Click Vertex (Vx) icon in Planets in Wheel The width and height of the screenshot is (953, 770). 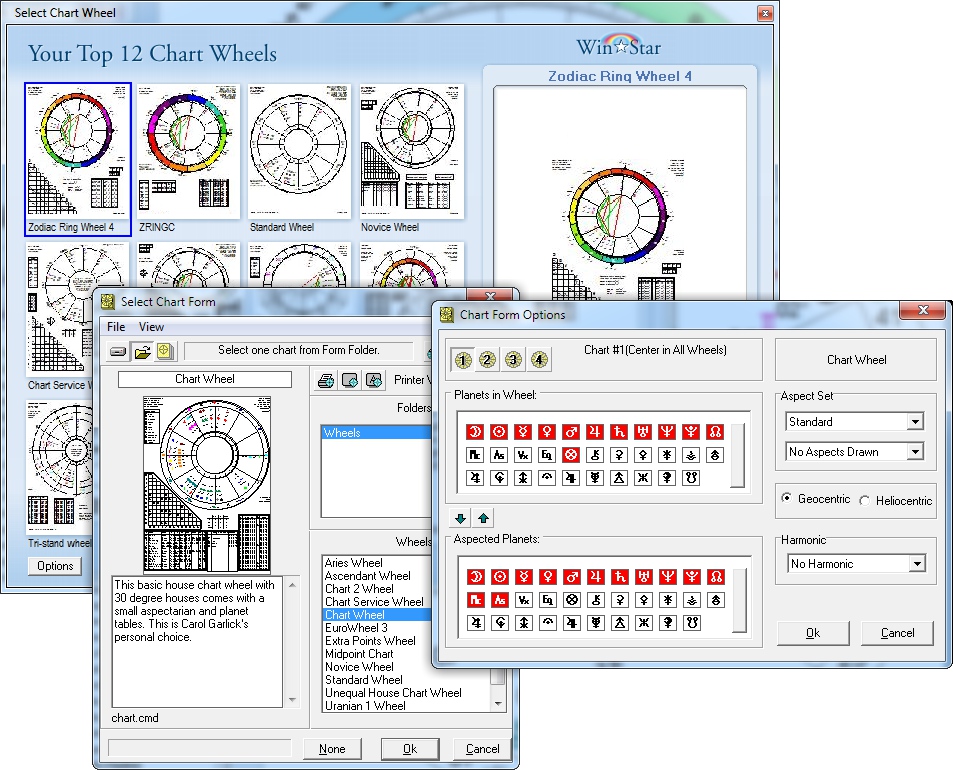(523, 455)
